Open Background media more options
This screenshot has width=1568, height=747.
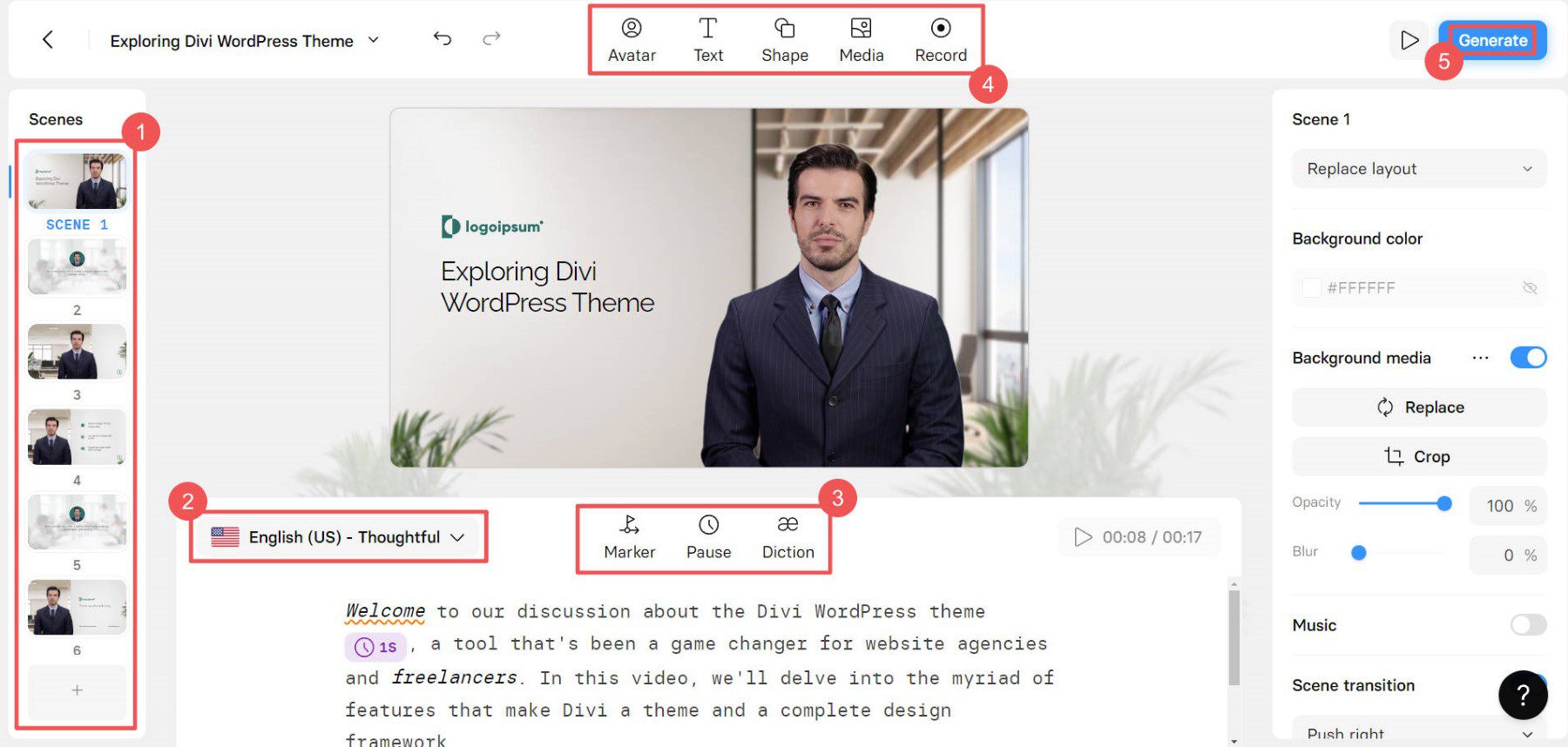1480,358
